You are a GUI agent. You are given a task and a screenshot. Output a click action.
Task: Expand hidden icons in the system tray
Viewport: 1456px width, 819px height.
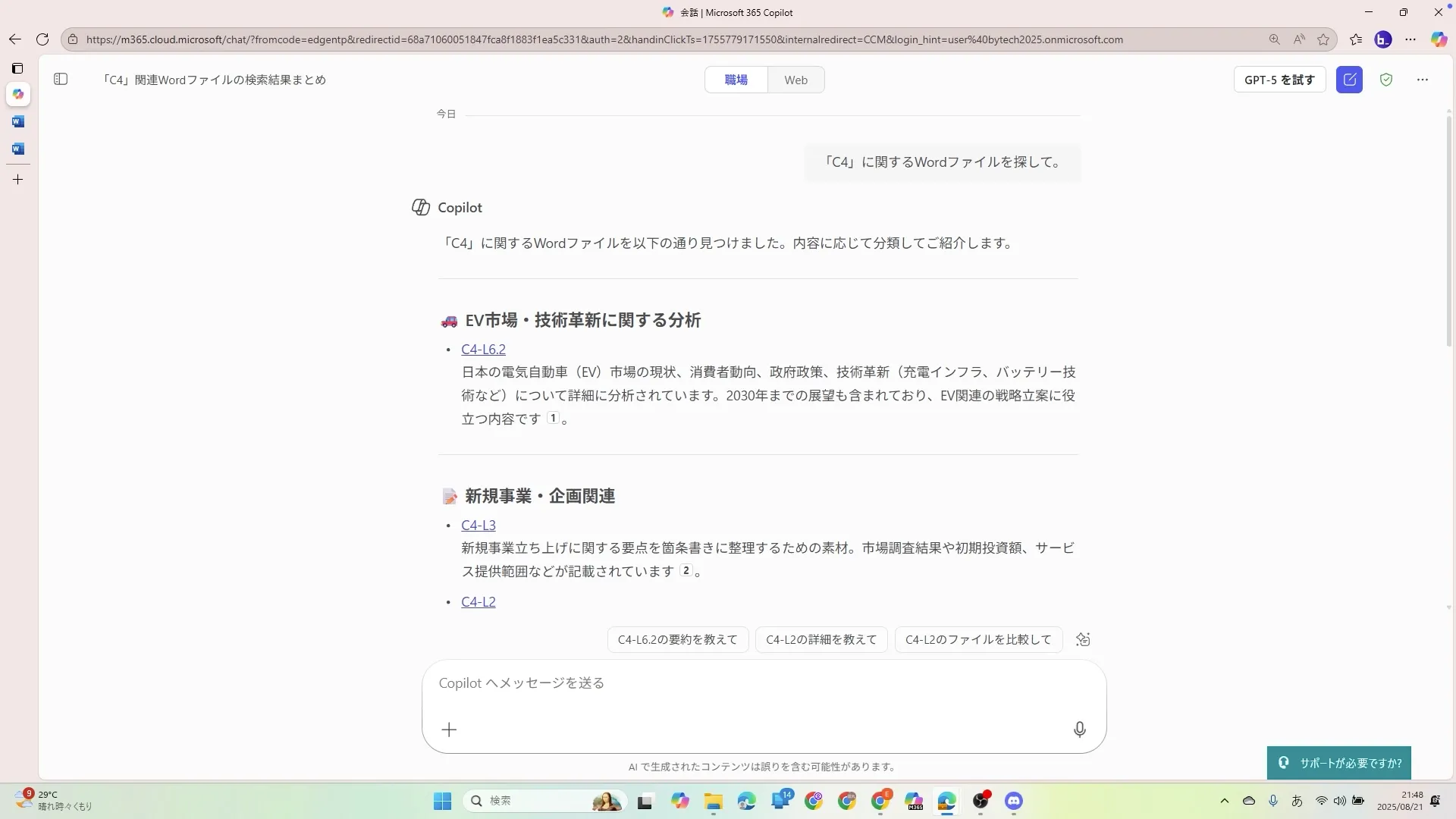pos(1225,801)
